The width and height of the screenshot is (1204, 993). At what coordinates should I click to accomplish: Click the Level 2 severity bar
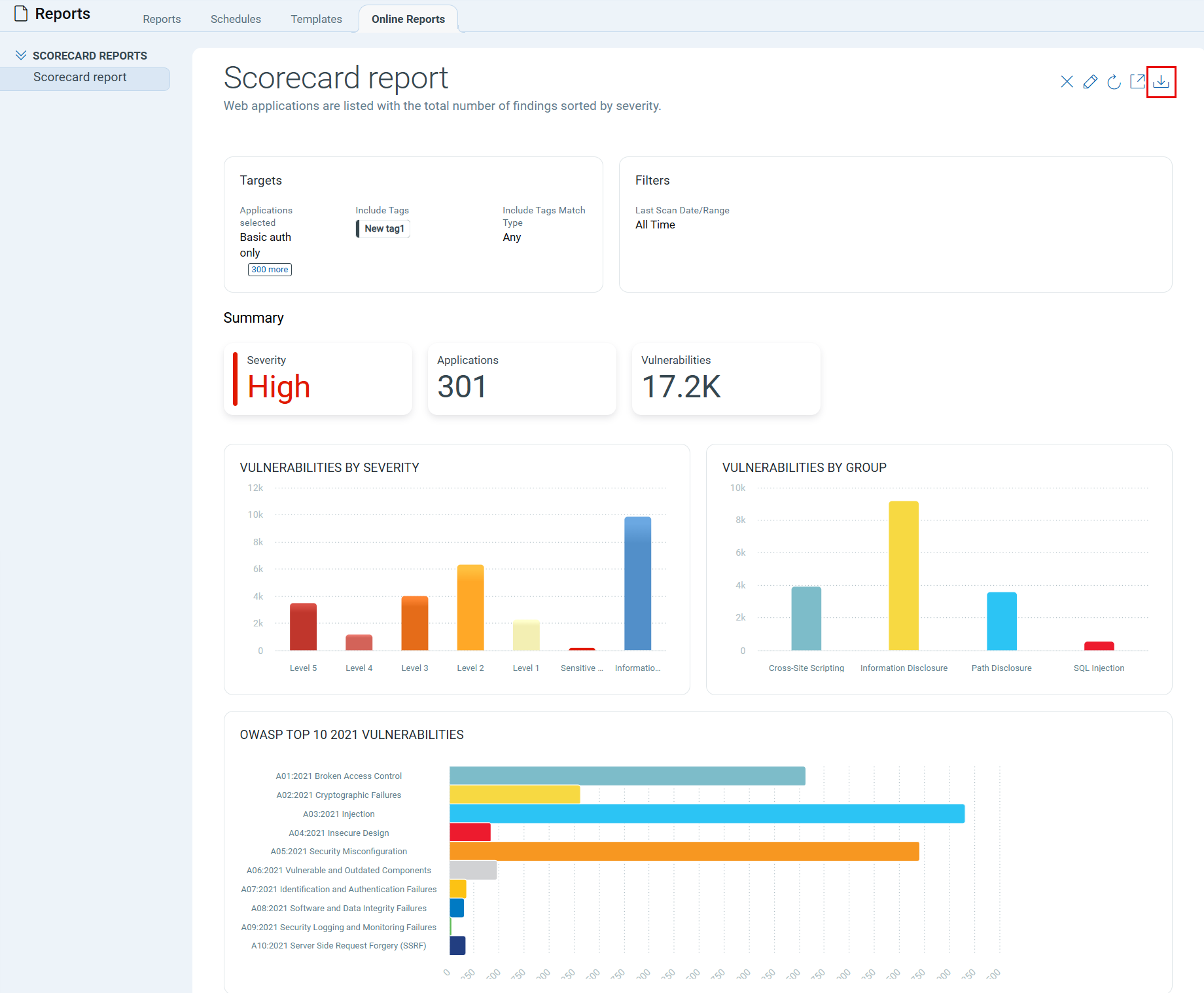470,609
